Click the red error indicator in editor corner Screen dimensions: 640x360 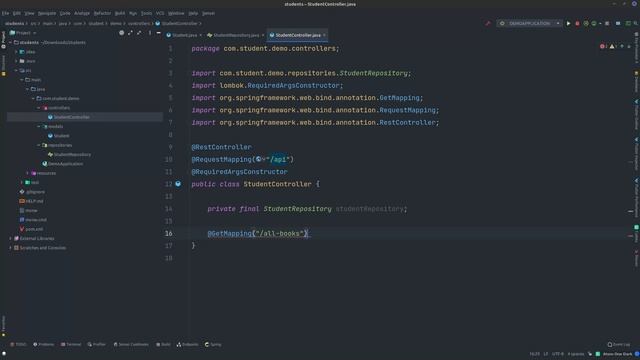tap(603, 47)
